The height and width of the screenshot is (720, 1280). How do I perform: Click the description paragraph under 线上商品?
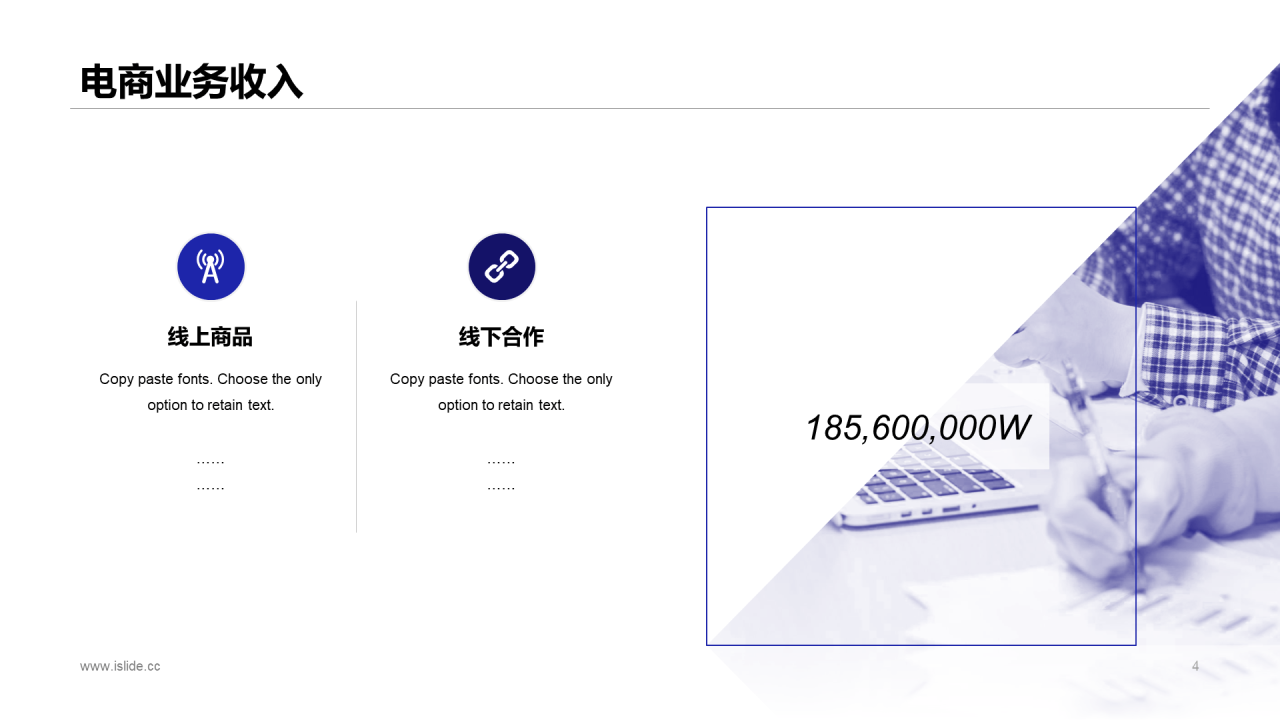coord(210,392)
